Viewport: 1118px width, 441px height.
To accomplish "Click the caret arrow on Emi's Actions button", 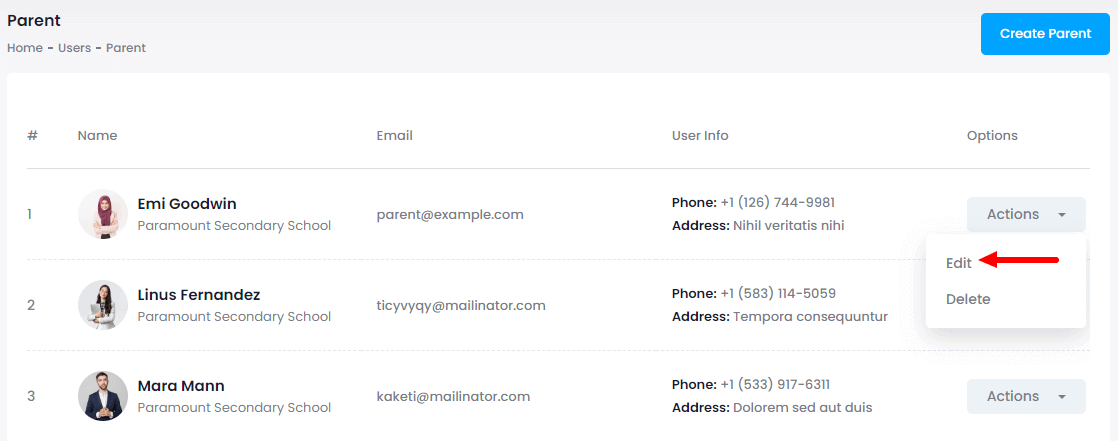I will tap(1062, 215).
